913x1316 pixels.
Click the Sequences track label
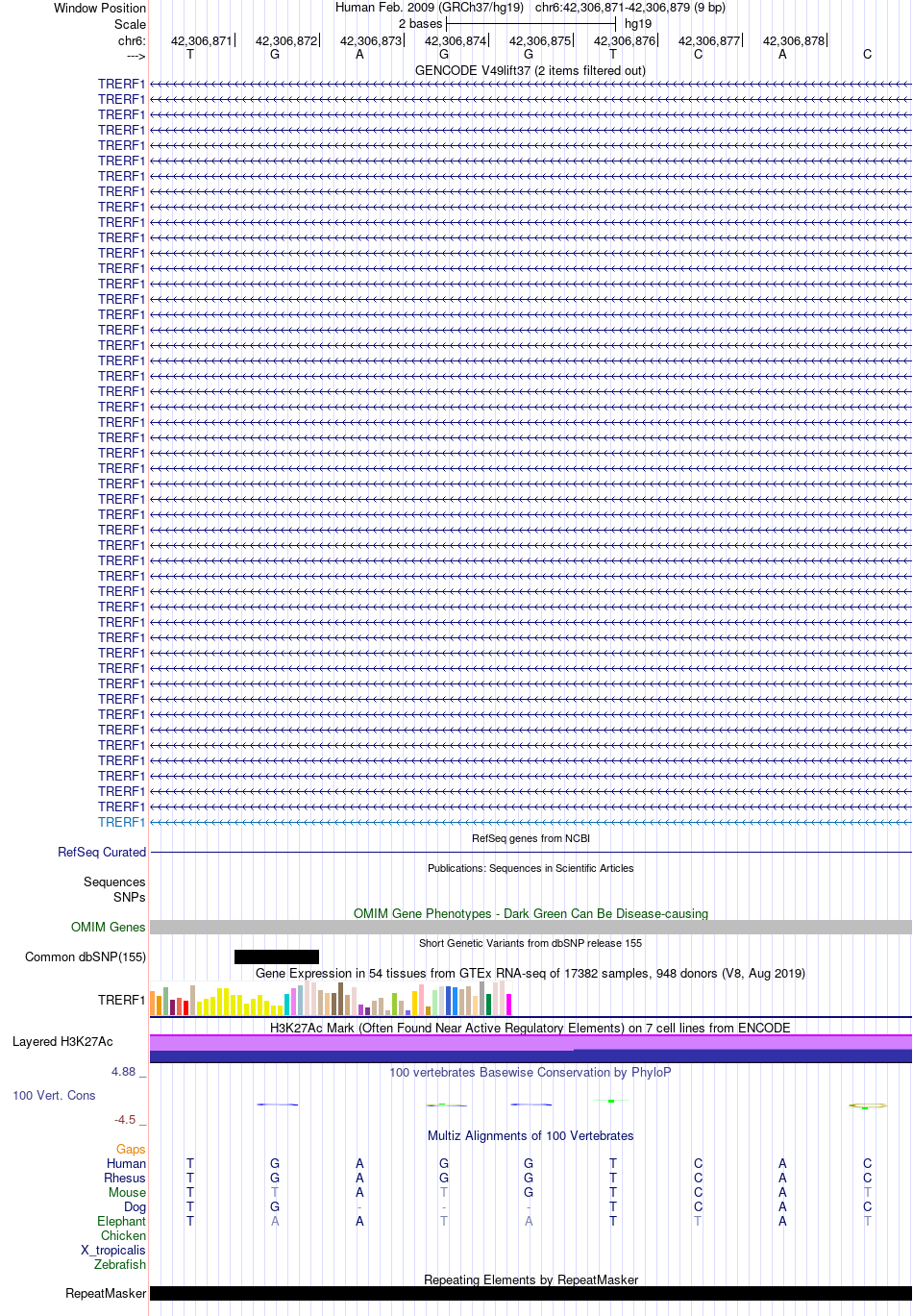(x=114, y=881)
